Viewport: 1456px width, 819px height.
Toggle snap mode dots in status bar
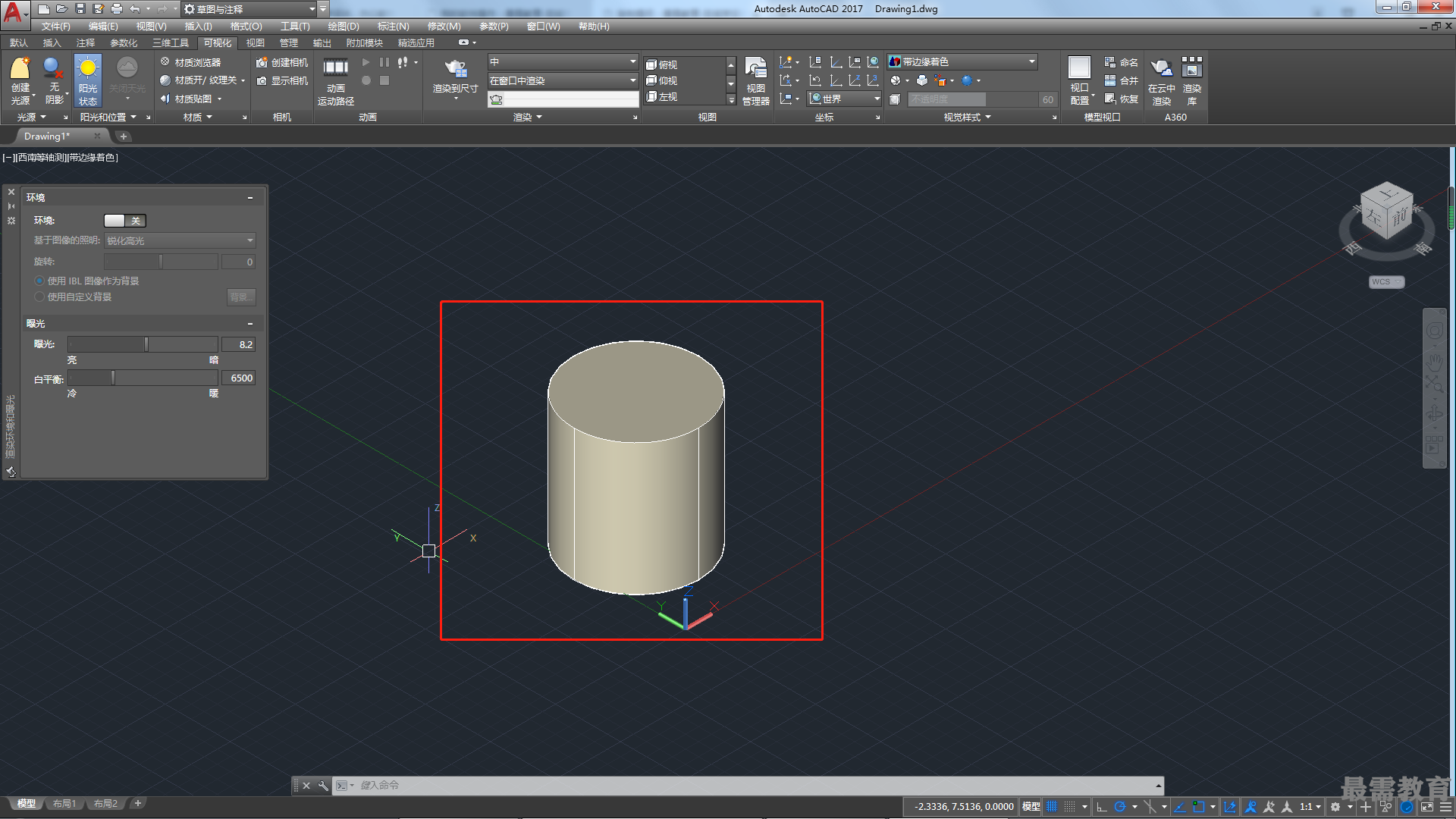tap(1069, 807)
